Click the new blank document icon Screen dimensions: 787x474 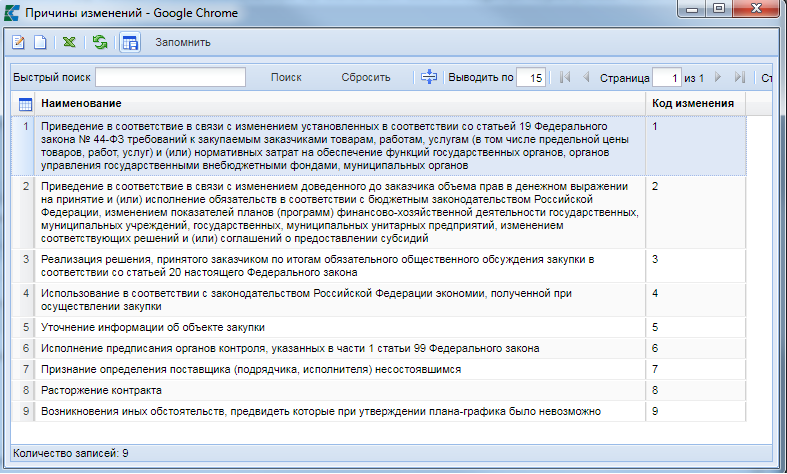point(40,42)
